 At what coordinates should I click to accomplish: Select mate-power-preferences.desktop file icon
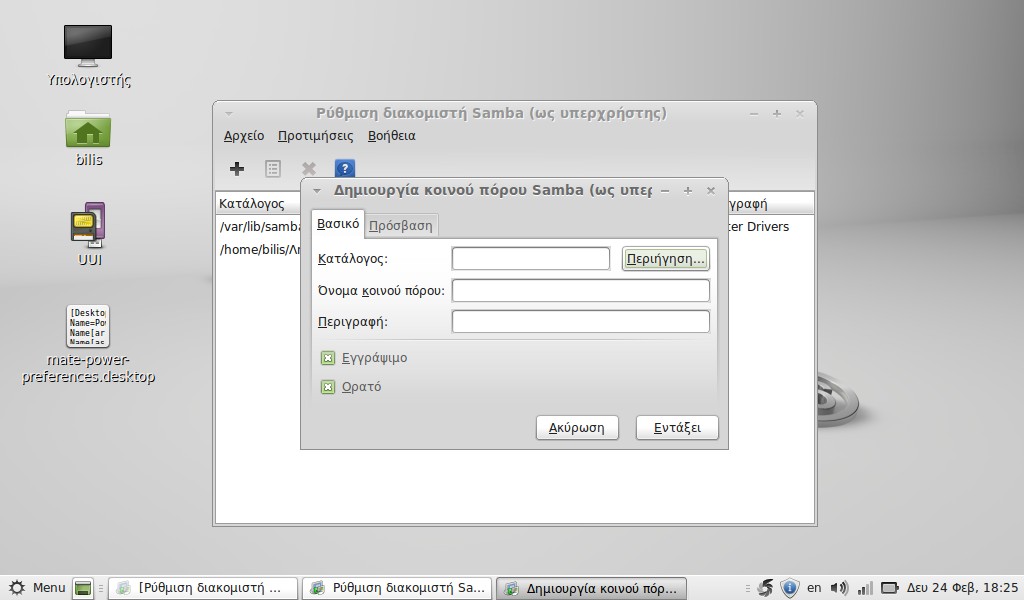88,326
